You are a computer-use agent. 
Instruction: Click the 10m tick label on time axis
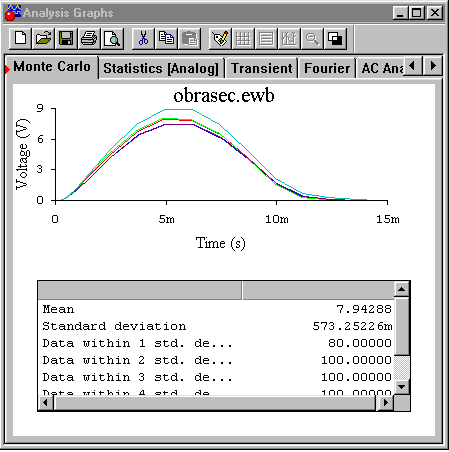277,219
